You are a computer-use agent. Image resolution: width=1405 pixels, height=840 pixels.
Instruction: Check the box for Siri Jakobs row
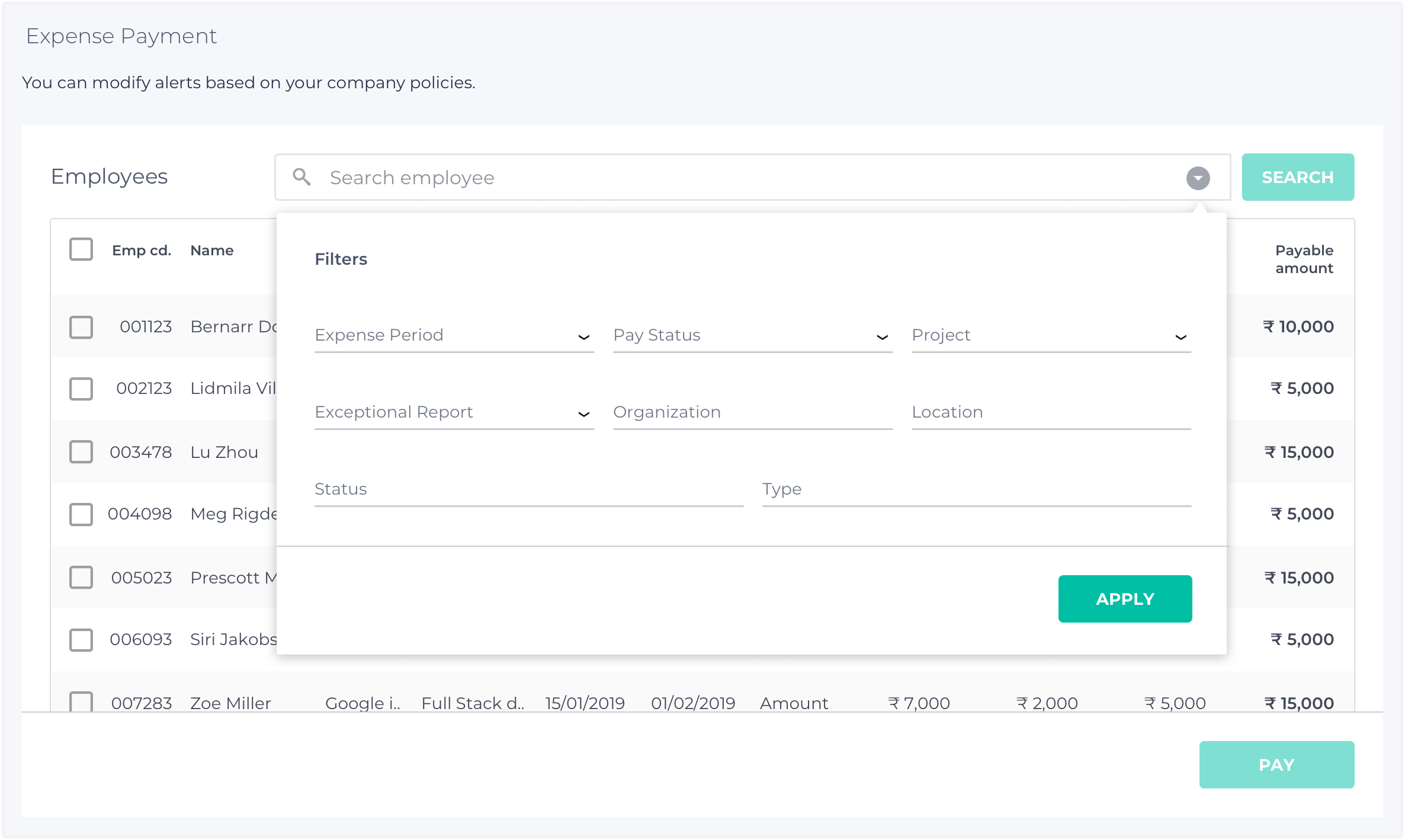(81, 640)
